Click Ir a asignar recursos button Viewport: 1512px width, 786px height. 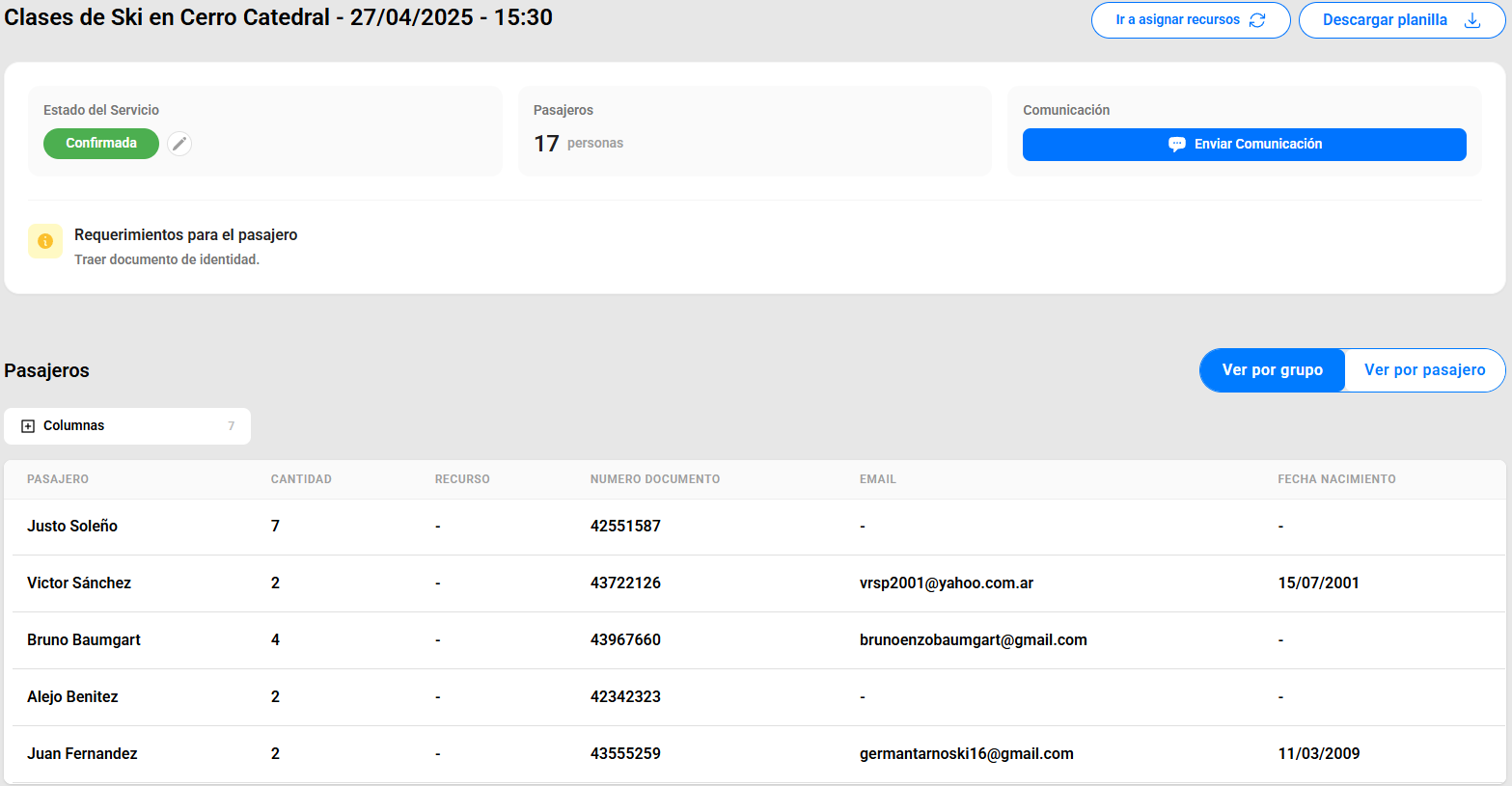[1191, 20]
